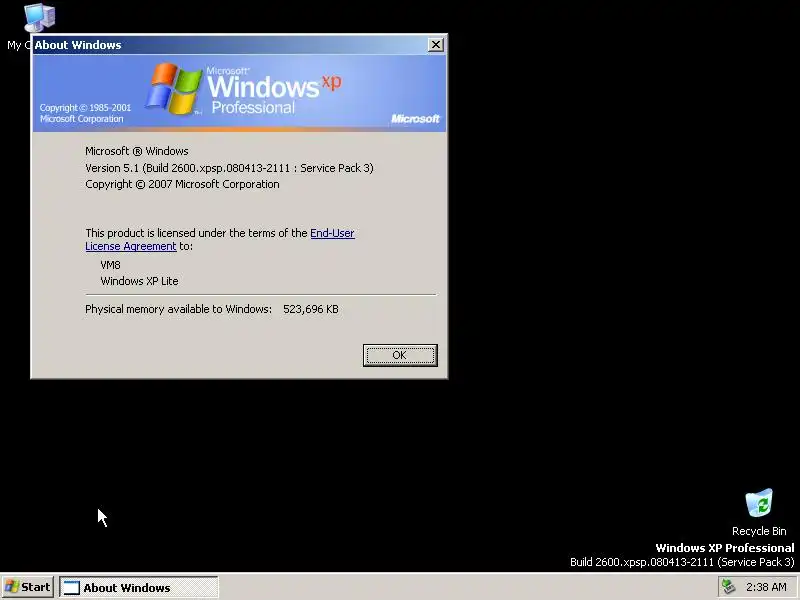Click the Physical memory available to Windows label
Screen dimensions: 800x600
pos(178,309)
